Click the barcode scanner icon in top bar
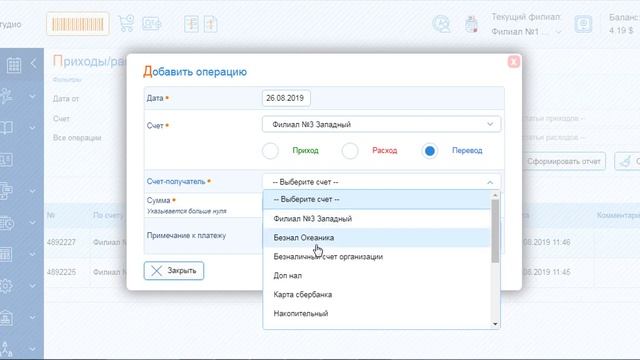The width and height of the screenshot is (640, 360). click(78, 24)
